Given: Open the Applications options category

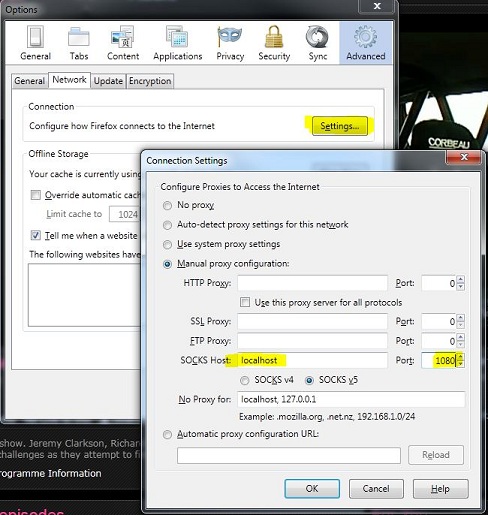Looking at the screenshot, I should click(x=178, y=43).
